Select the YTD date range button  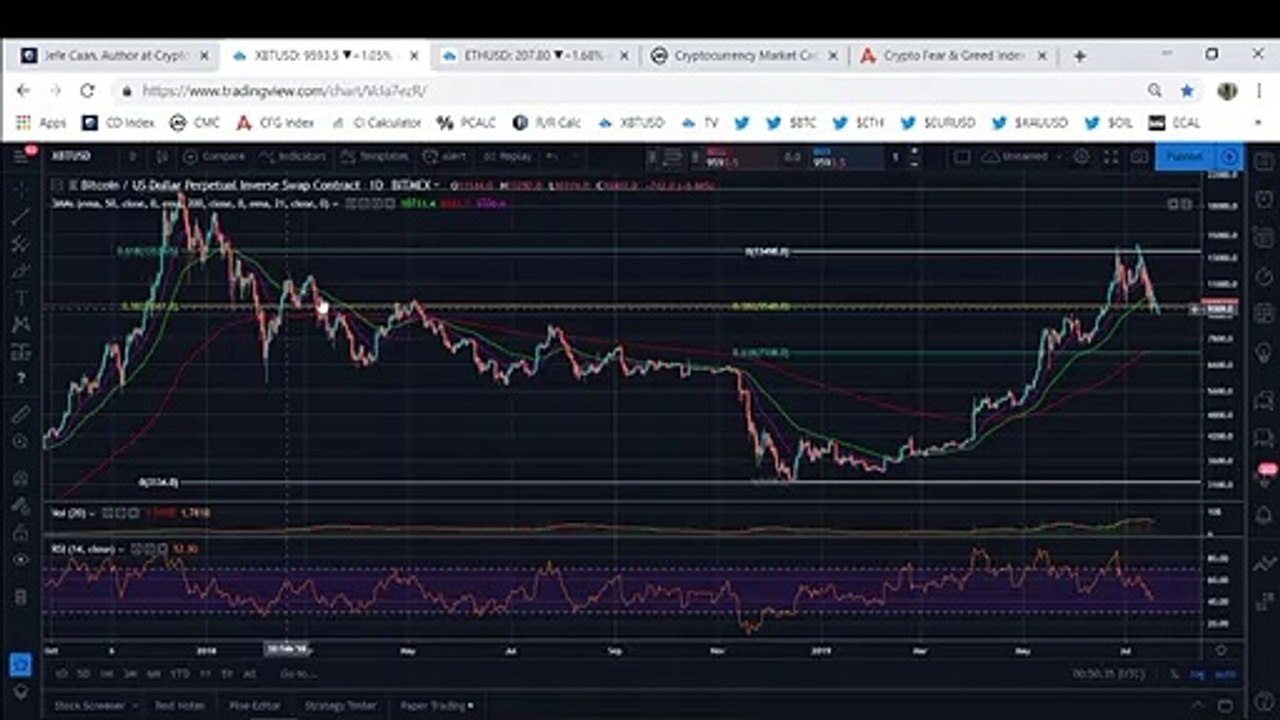click(181, 675)
